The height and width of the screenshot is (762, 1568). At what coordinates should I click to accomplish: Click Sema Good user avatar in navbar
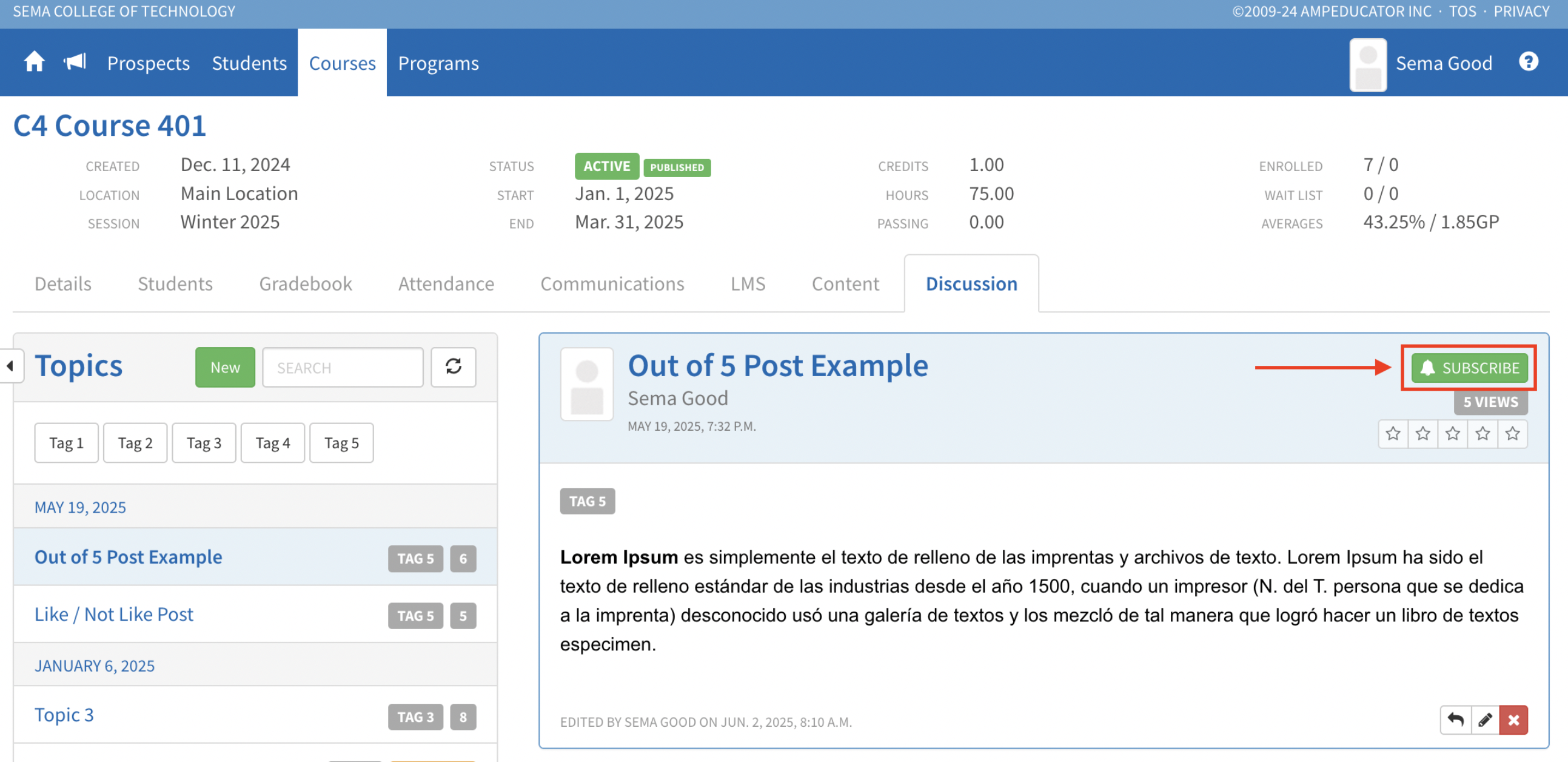tap(1368, 64)
